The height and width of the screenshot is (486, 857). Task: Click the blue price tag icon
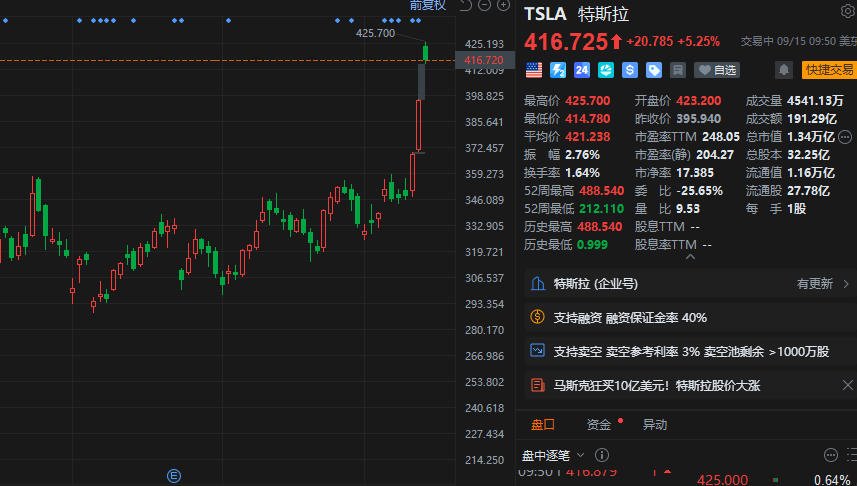(654, 70)
